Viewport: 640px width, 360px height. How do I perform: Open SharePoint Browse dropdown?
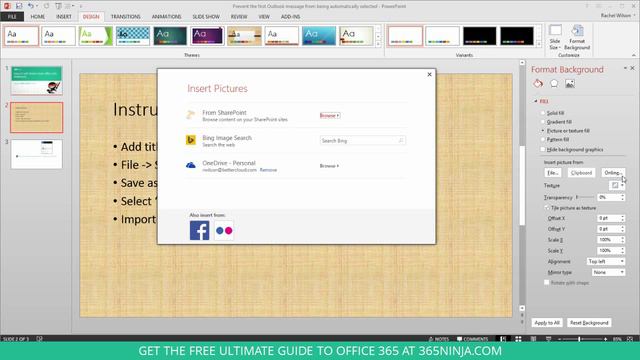330,116
